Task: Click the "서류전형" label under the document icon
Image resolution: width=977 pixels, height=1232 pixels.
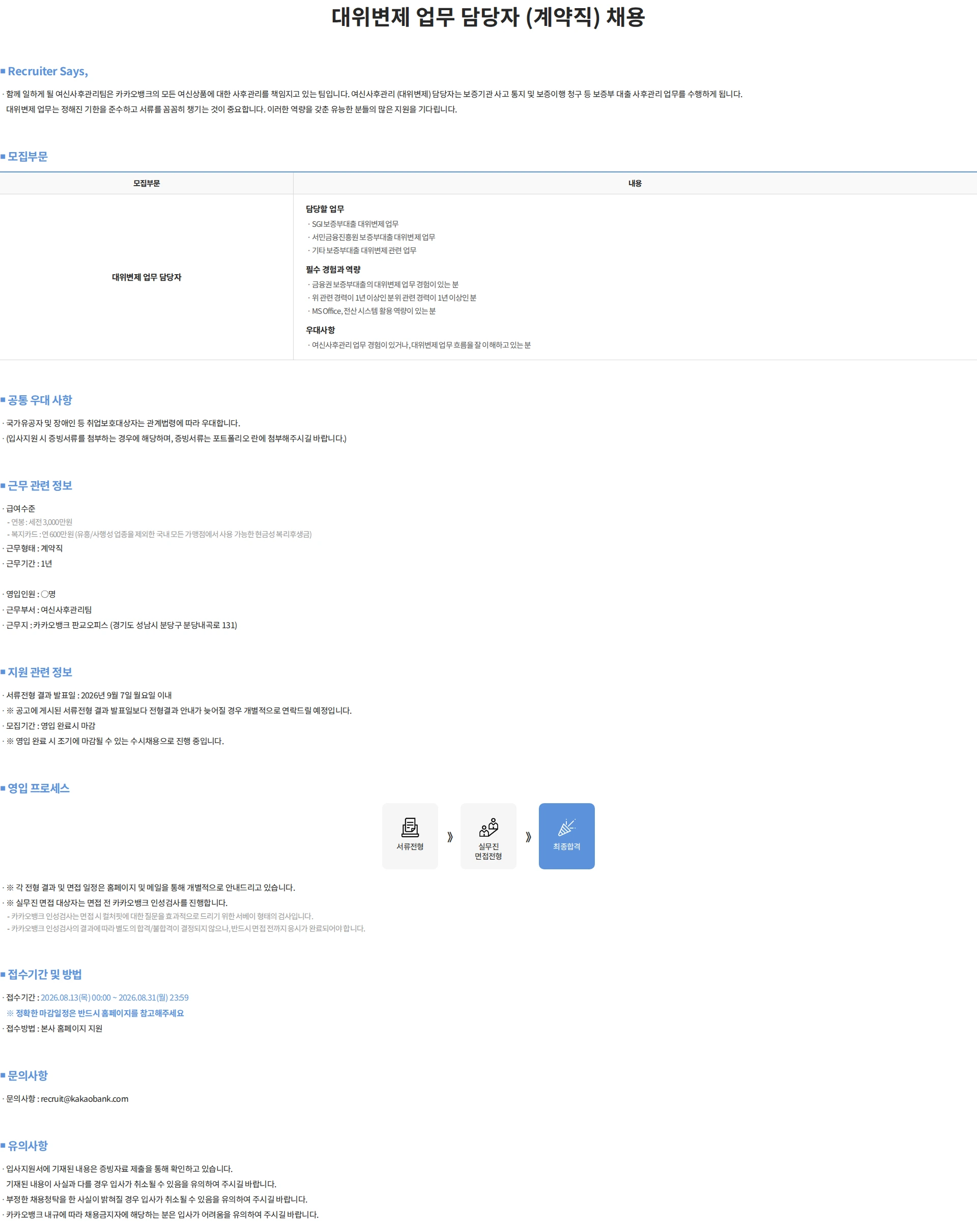Action: point(410,847)
